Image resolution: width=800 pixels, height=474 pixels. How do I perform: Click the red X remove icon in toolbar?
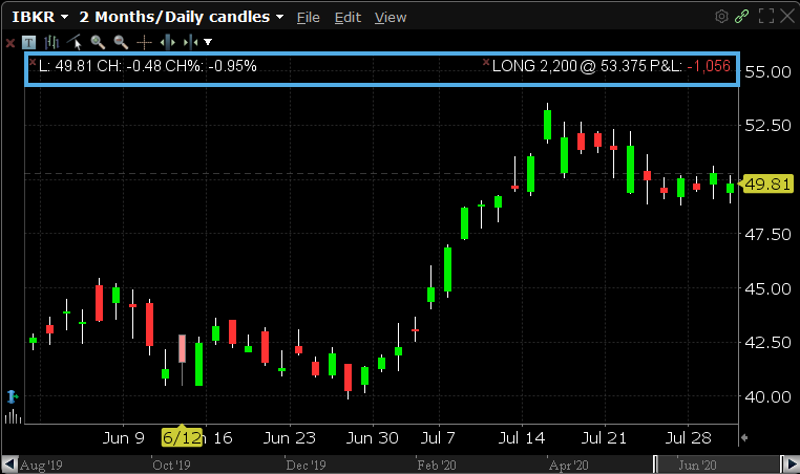(10, 43)
